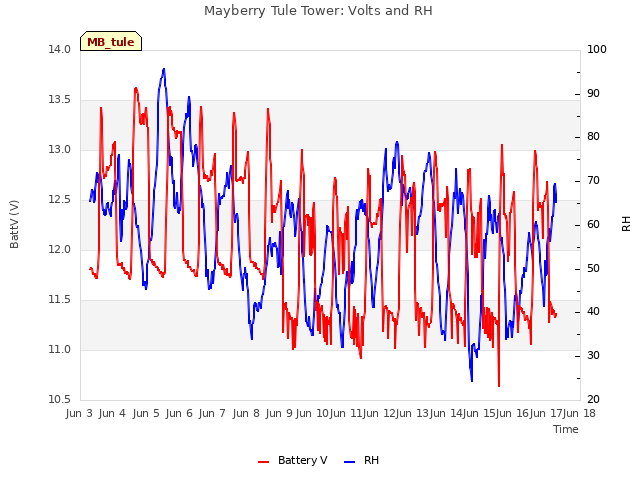This screenshot has width=640, height=480.
Task: Click the 100 RH axis value
Action: click(x=597, y=49)
